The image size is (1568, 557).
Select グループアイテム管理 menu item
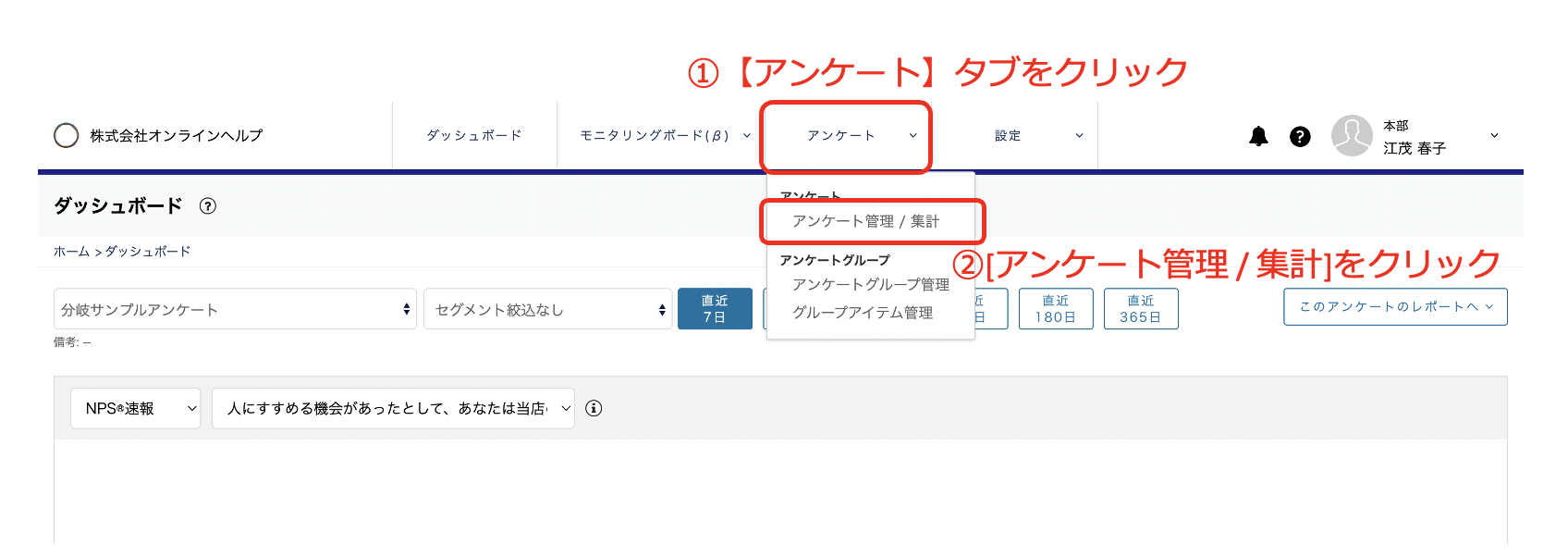(x=862, y=313)
